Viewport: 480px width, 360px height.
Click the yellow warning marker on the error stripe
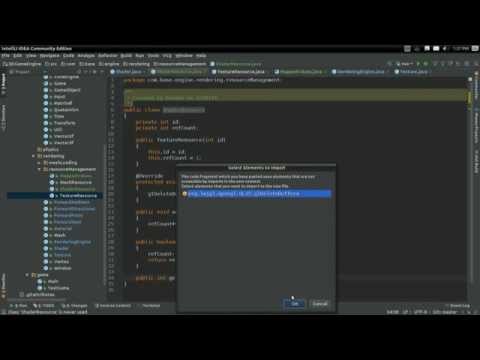click(470, 97)
